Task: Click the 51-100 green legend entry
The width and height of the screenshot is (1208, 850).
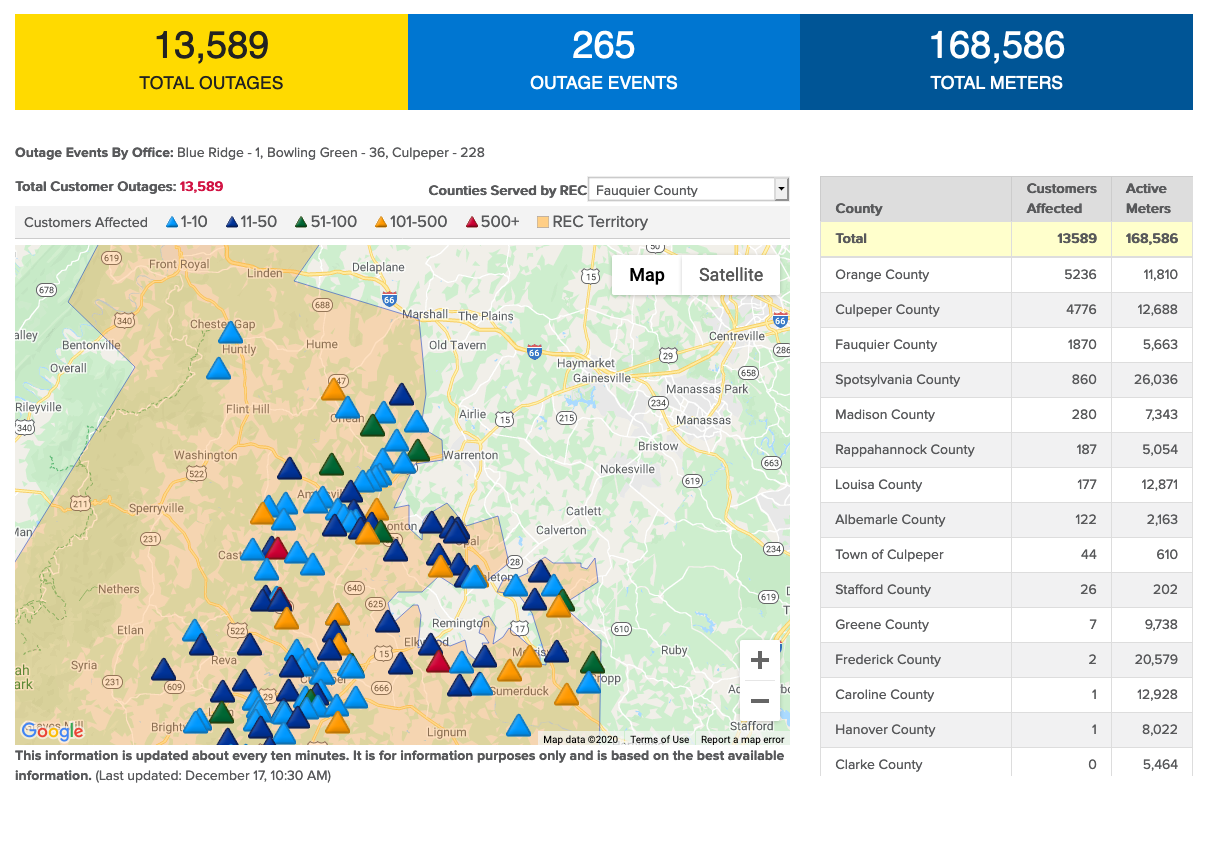Action: pos(325,222)
